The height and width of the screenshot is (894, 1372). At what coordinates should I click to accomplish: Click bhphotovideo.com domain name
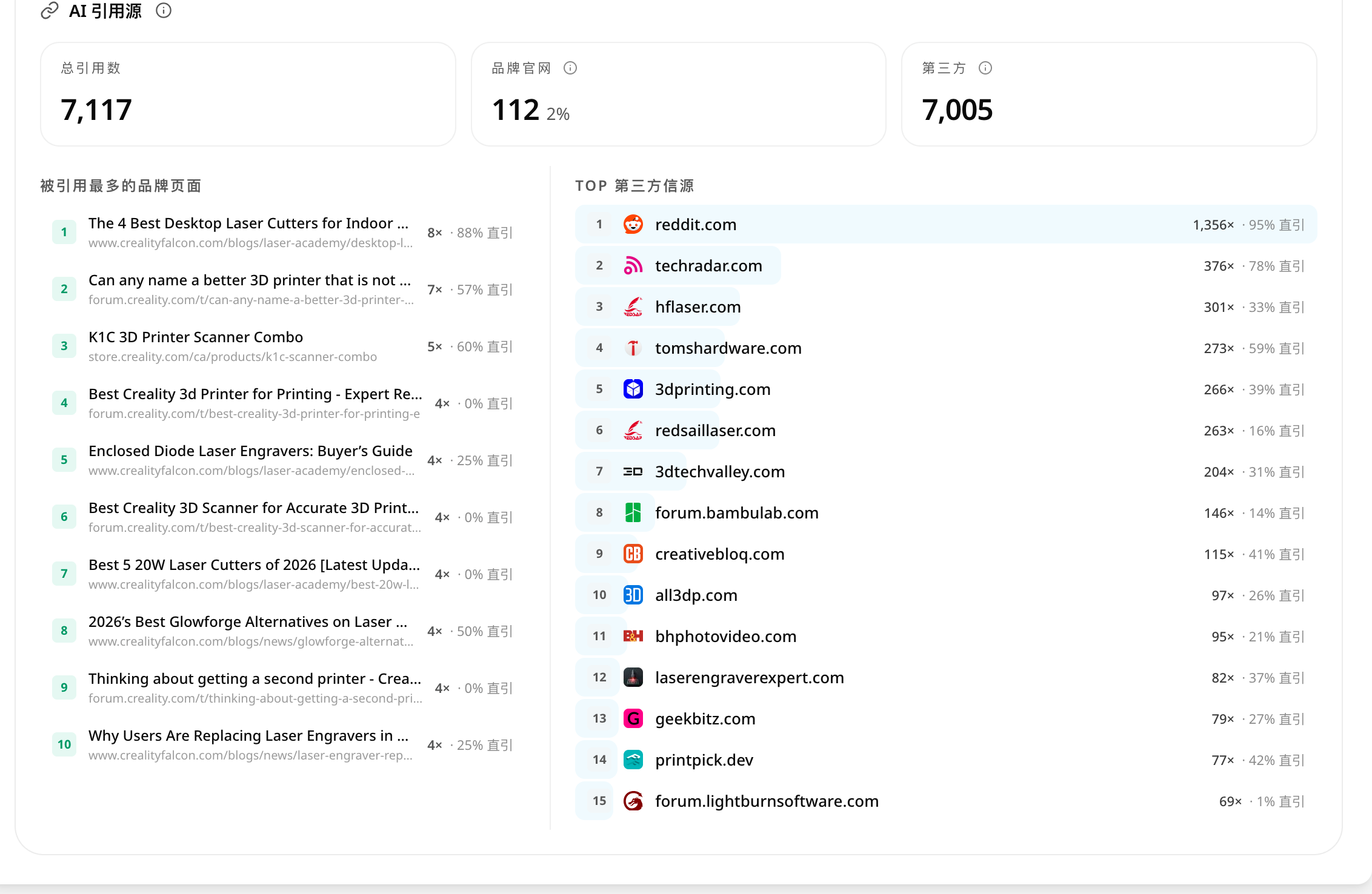click(726, 637)
